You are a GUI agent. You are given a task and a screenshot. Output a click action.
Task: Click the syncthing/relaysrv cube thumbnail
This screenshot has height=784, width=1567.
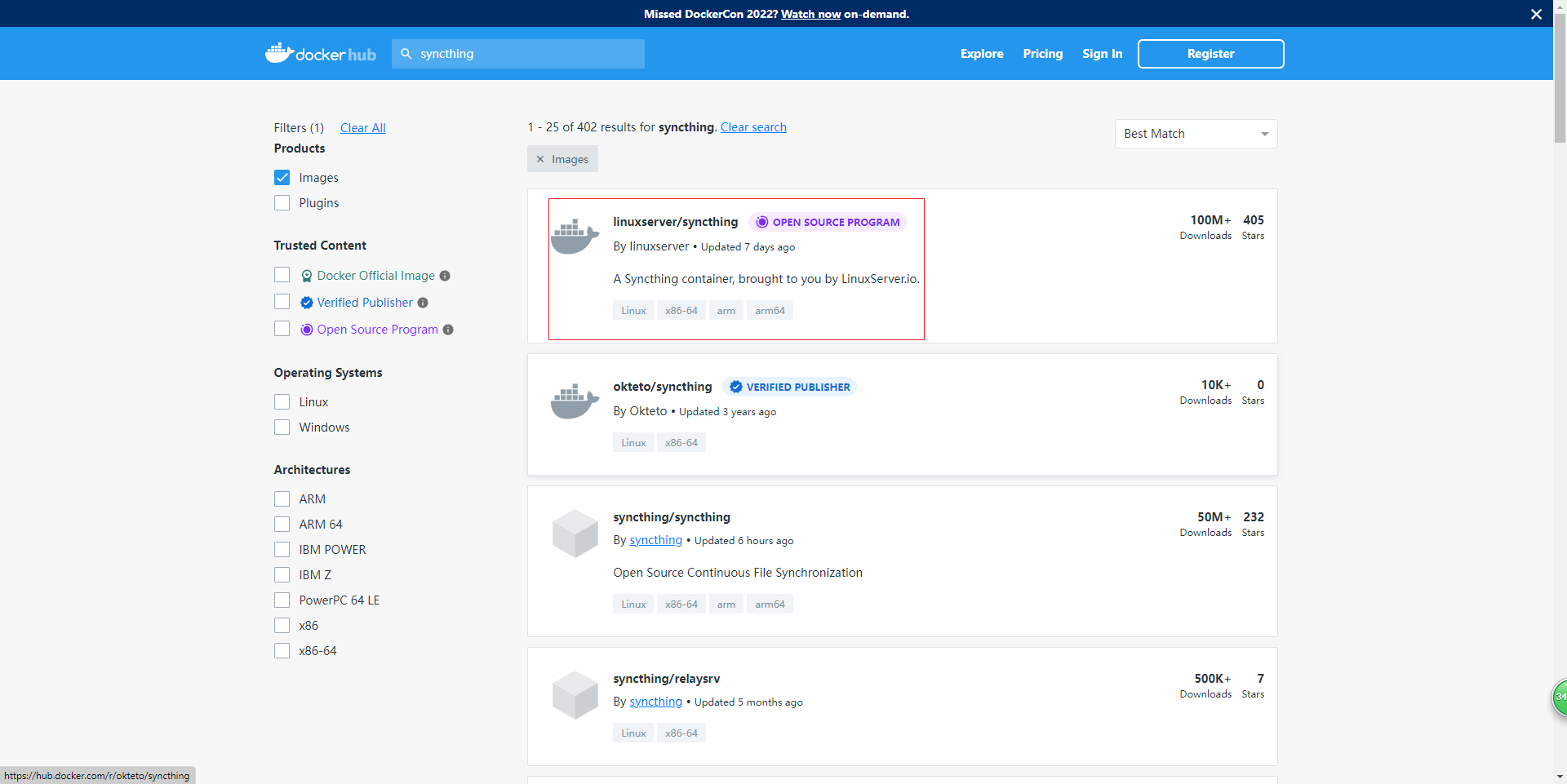(575, 695)
